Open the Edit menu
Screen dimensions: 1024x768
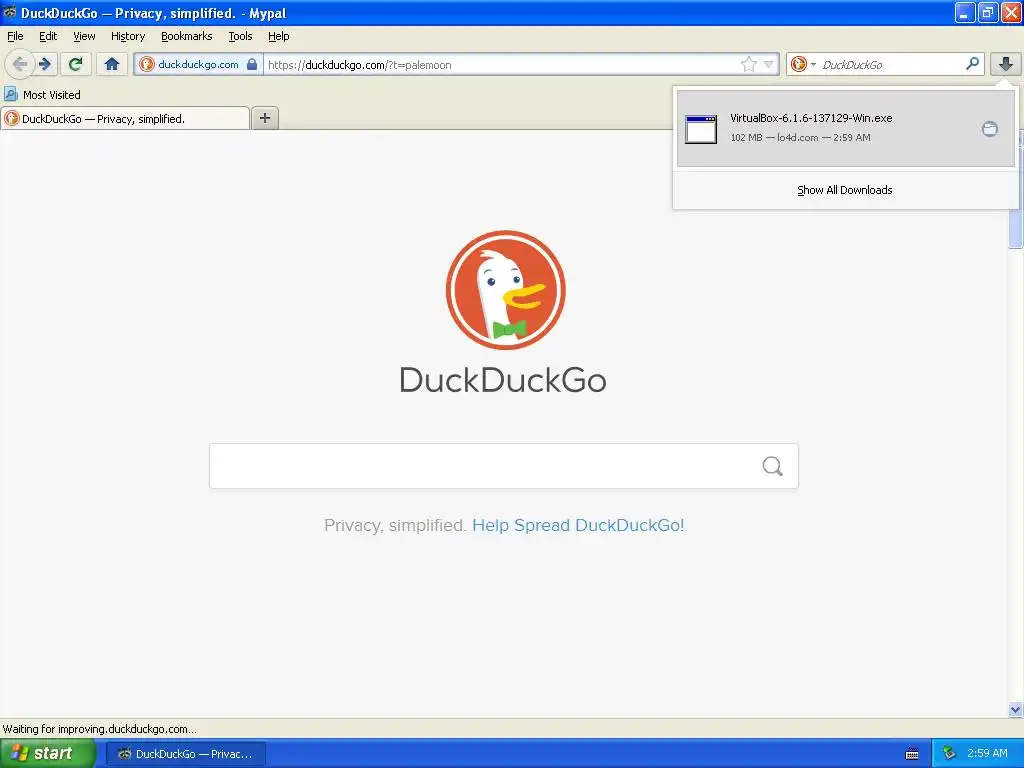click(48, 37)
